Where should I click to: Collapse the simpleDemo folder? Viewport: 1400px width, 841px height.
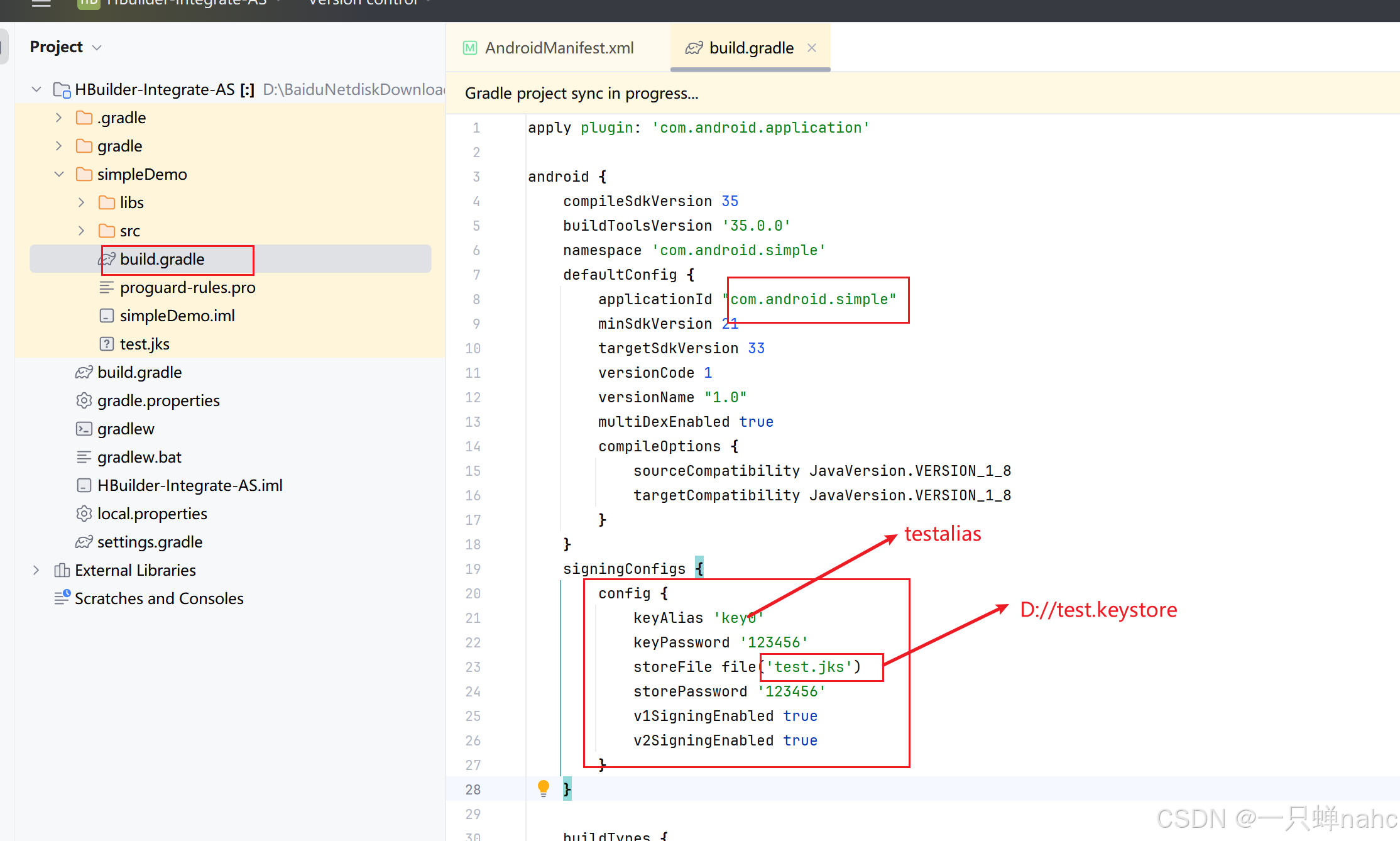59,174
